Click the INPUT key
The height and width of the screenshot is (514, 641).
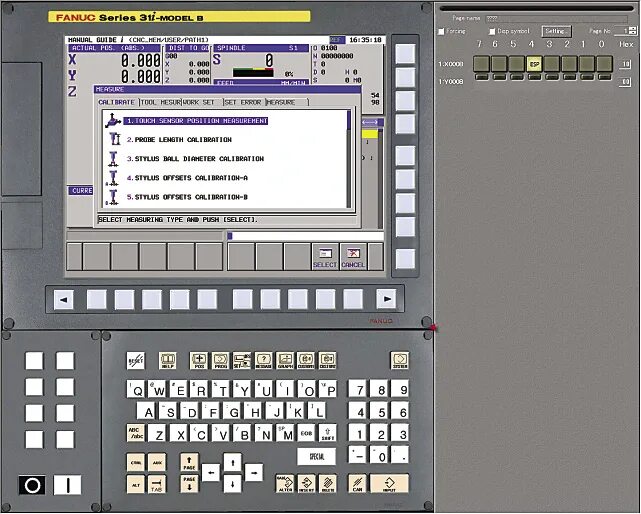point(389,483)
